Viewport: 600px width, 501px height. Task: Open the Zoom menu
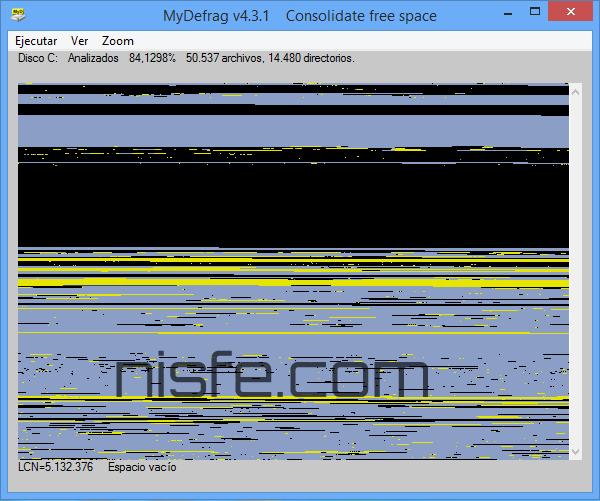click(x=117, y=41)
